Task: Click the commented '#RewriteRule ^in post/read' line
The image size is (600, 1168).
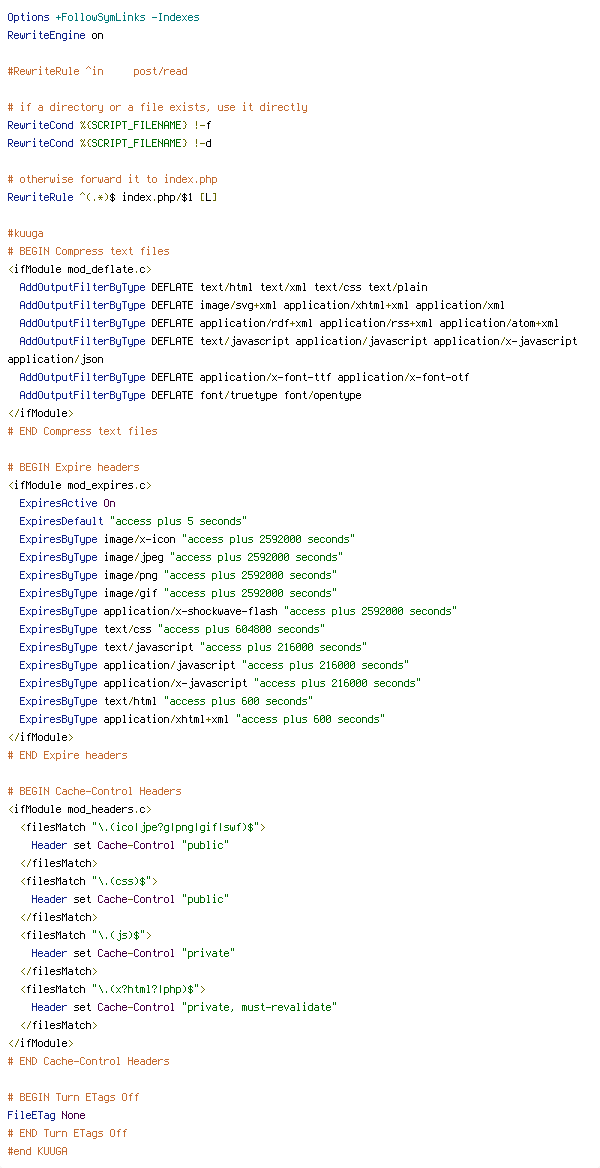Action: pyautogui.click(x=98, y=72)
